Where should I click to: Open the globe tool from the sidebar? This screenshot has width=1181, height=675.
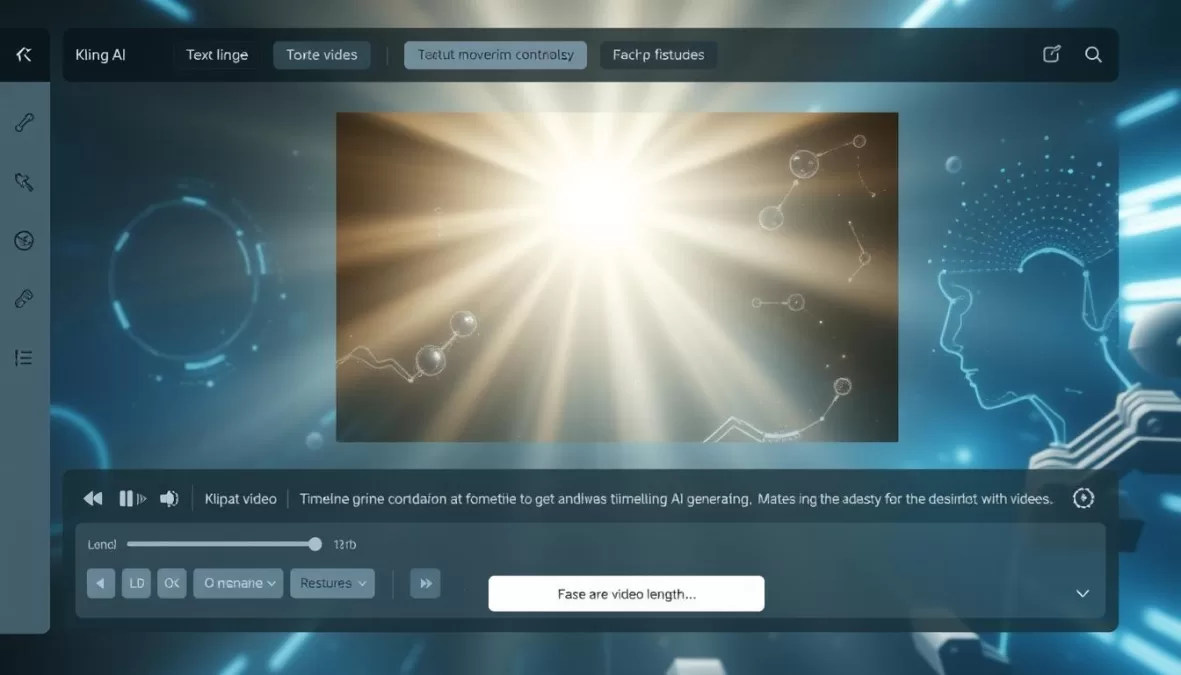coord(24,240)
